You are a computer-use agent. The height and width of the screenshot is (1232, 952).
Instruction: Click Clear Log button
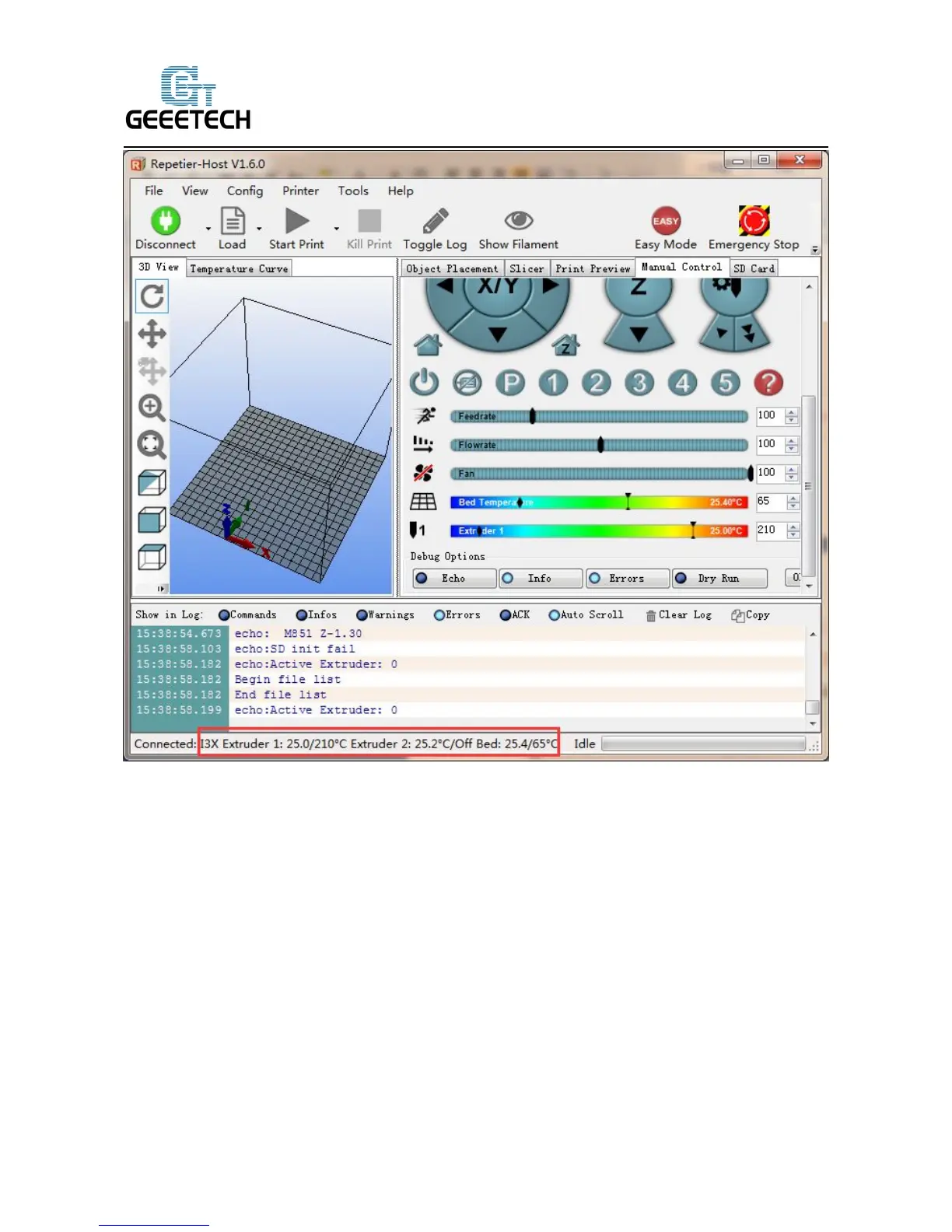coord(679,615)
